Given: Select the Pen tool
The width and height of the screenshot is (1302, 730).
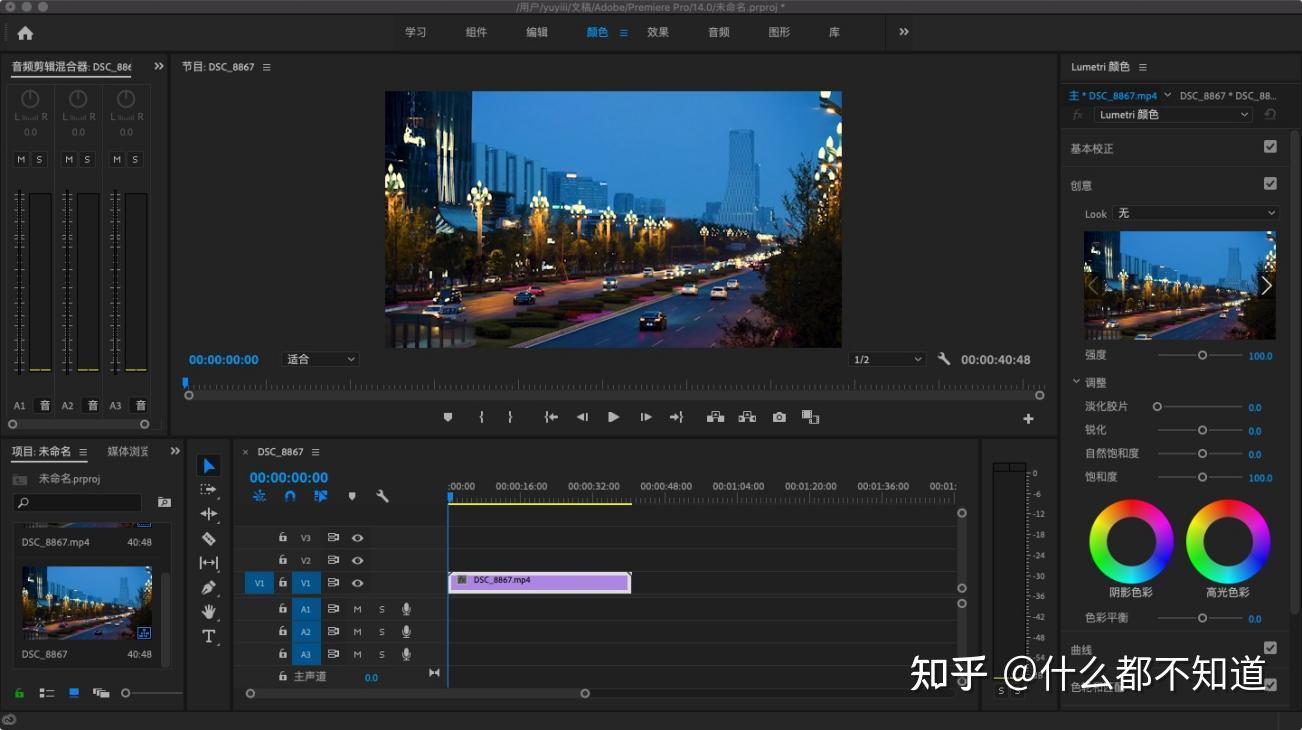Looking at the screenshot, I should 208,587.
